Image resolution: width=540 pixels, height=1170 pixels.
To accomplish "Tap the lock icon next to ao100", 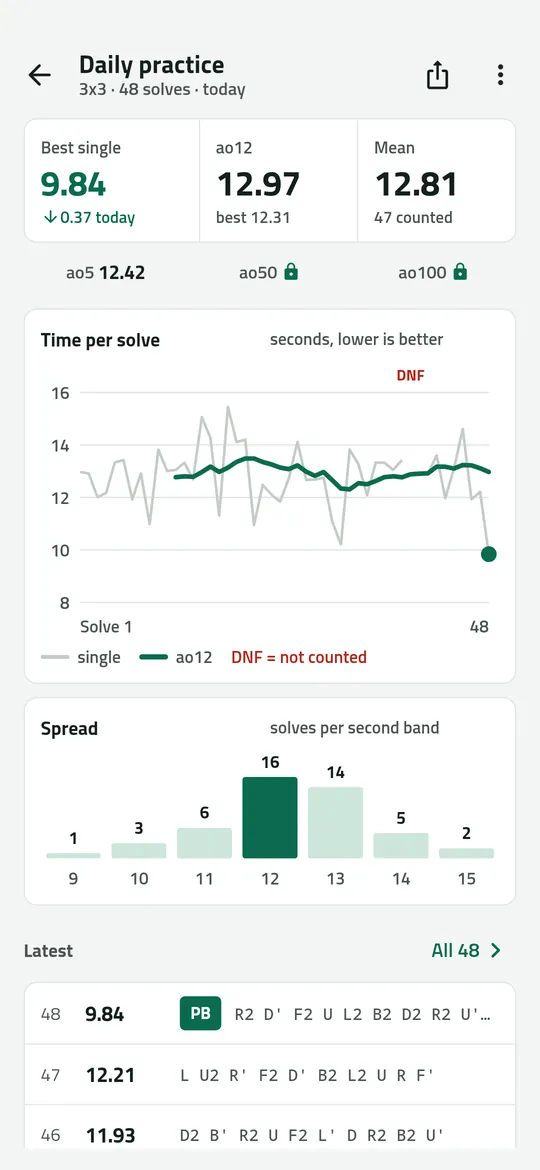I will tap(460, 272).
